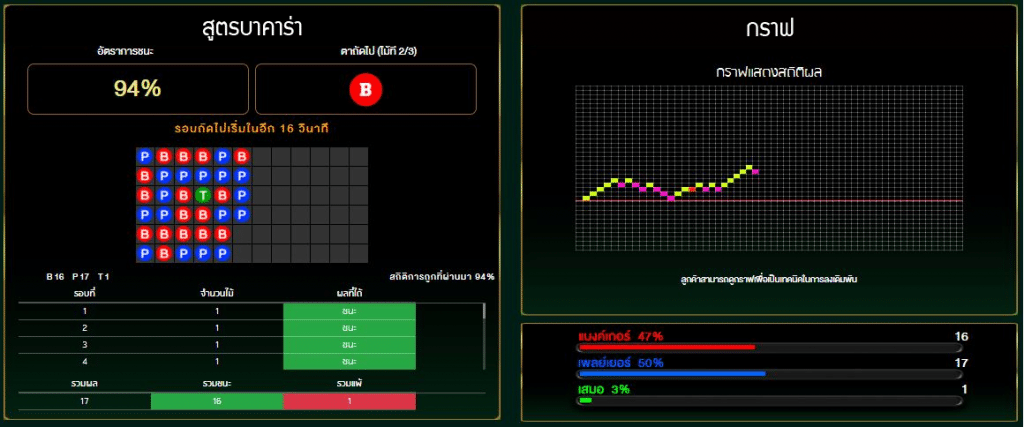The height and width of the screenshot is (427, 1024).
Task: Click the green Tie 3% progress bar
Action: [585, 400]
